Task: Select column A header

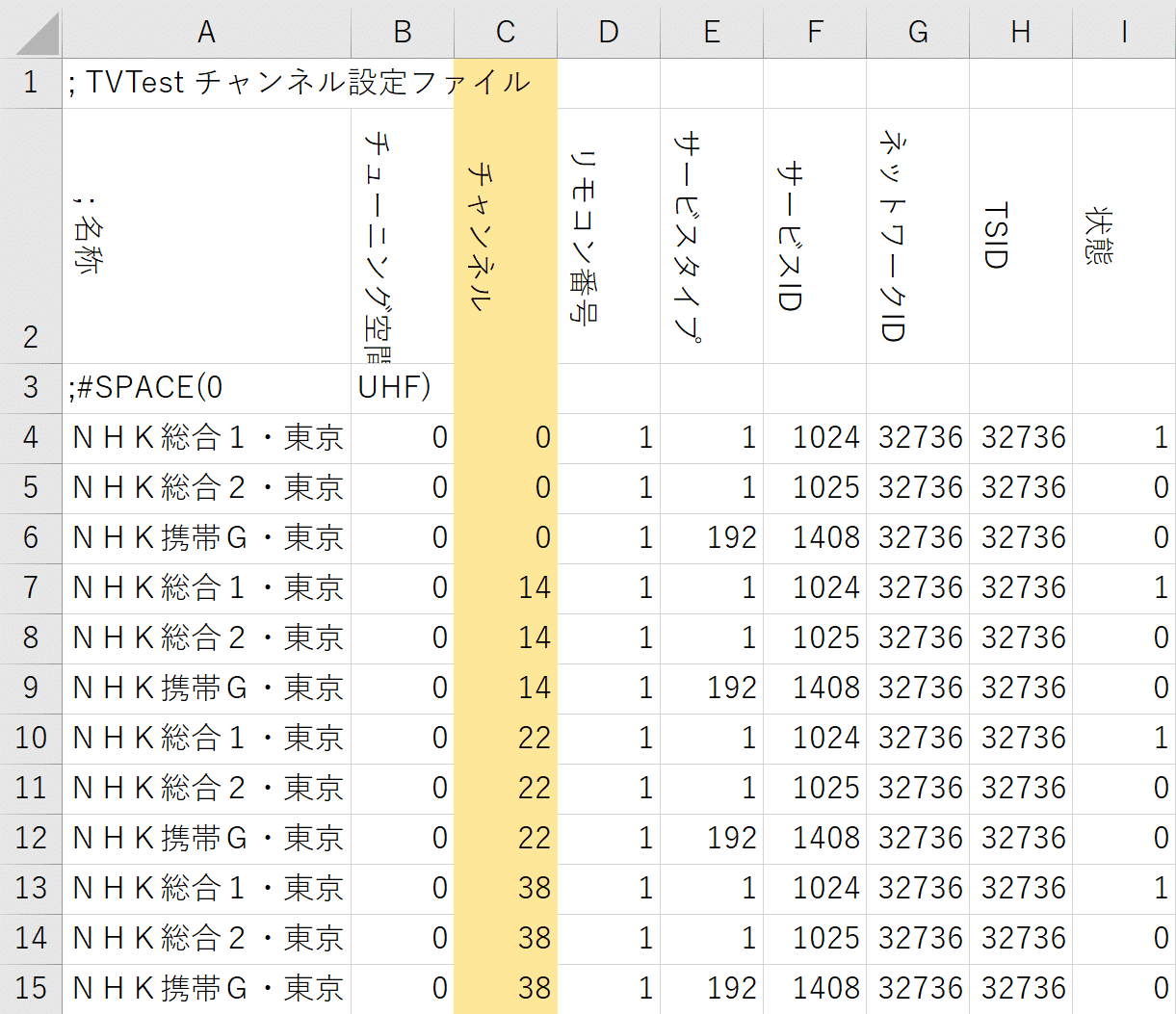Action: [206, 32]
